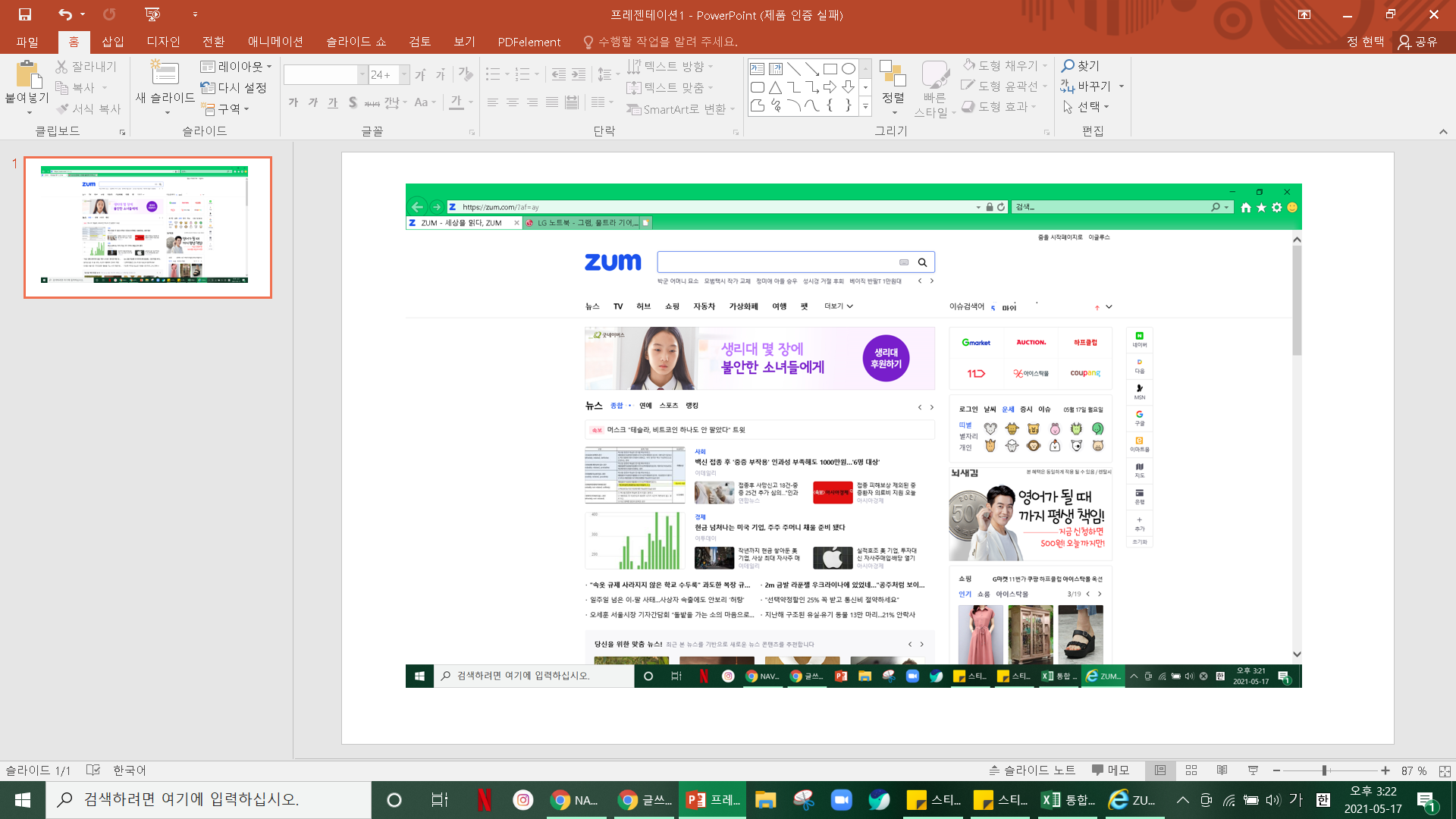
Task: Open the 삽입 ribbon tab
Action: (x=112, y=42)
